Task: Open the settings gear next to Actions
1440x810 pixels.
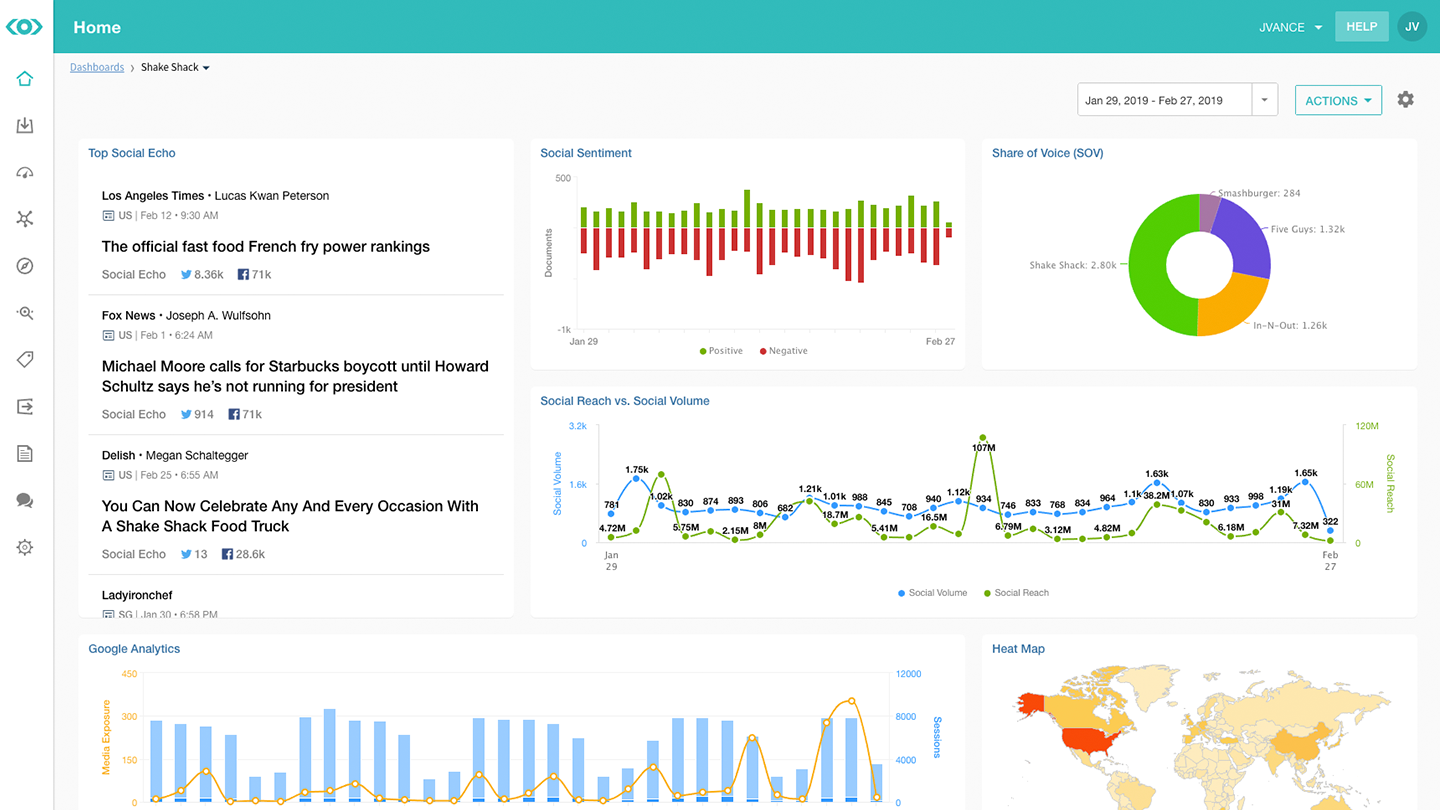Action: click(x=1405, y=99)
